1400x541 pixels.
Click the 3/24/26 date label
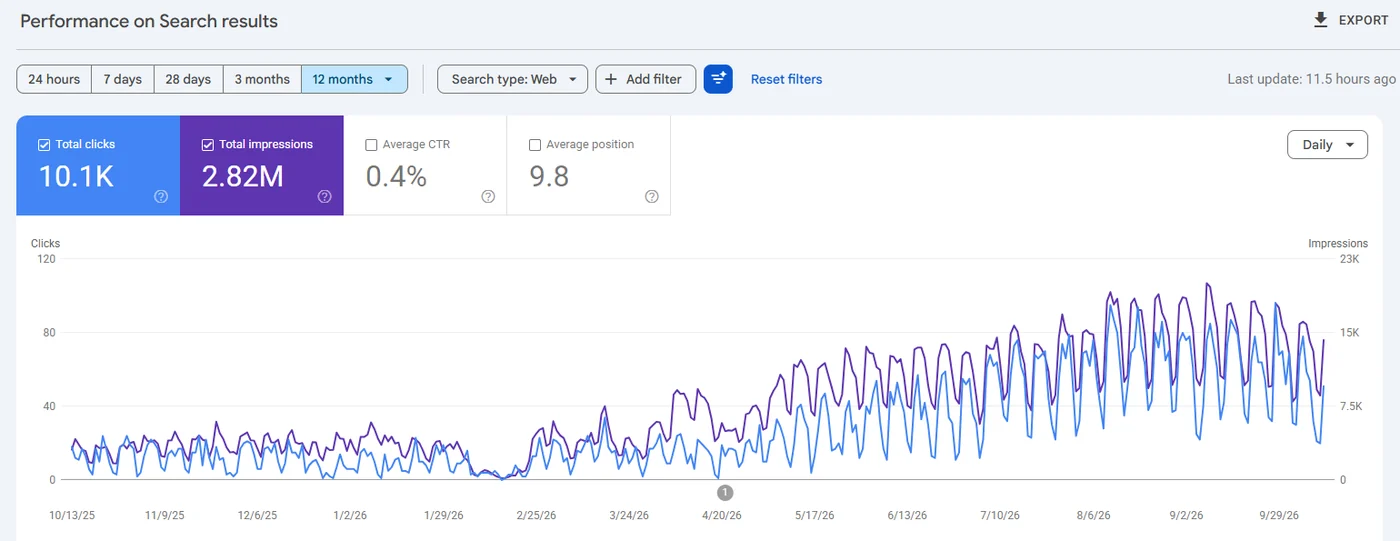(629, 516)
